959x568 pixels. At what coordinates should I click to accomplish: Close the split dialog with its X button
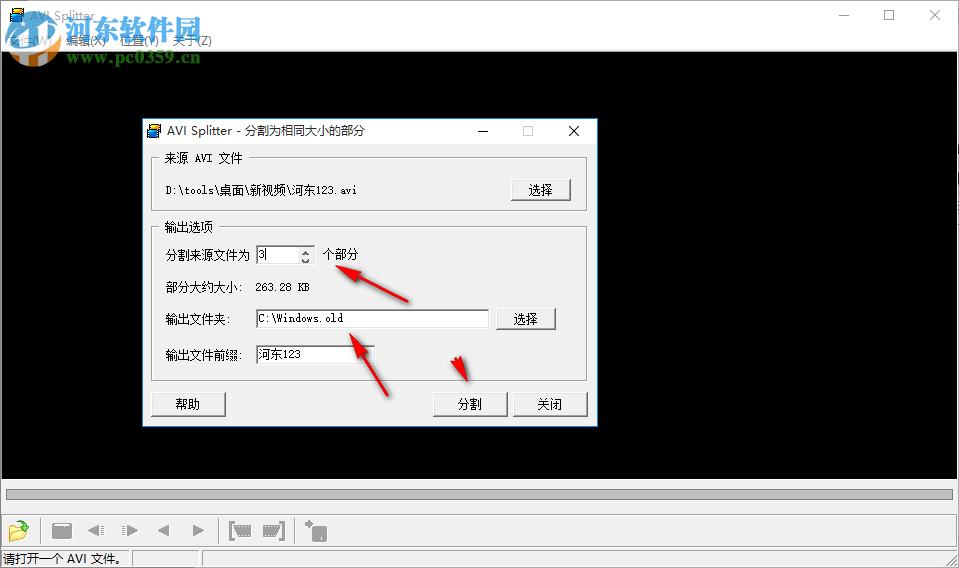(574, 131)
